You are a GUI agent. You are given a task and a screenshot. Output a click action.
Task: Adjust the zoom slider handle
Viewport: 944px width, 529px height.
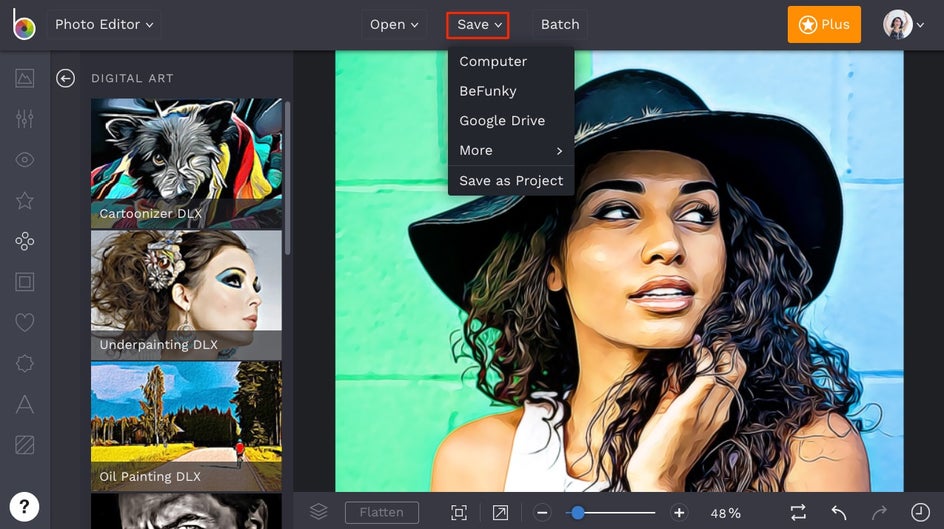coord(577,513)
